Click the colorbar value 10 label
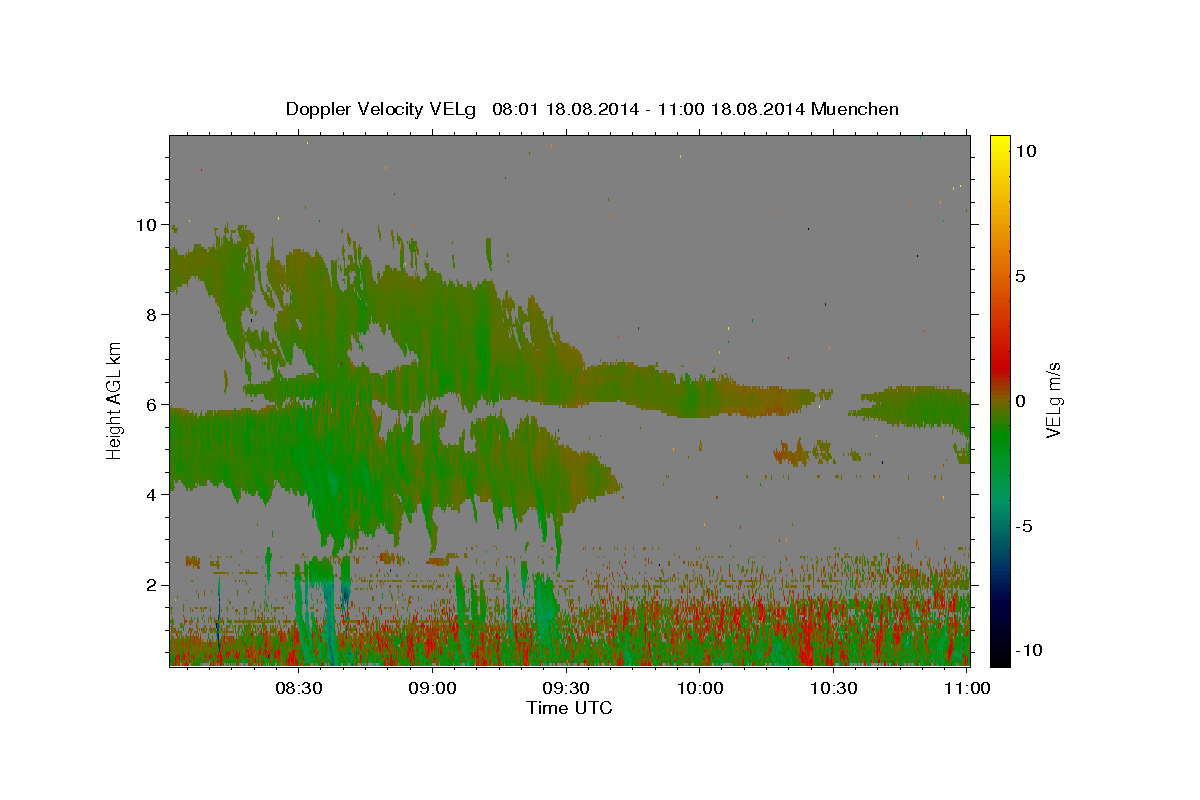 [x=1026, y=151]
